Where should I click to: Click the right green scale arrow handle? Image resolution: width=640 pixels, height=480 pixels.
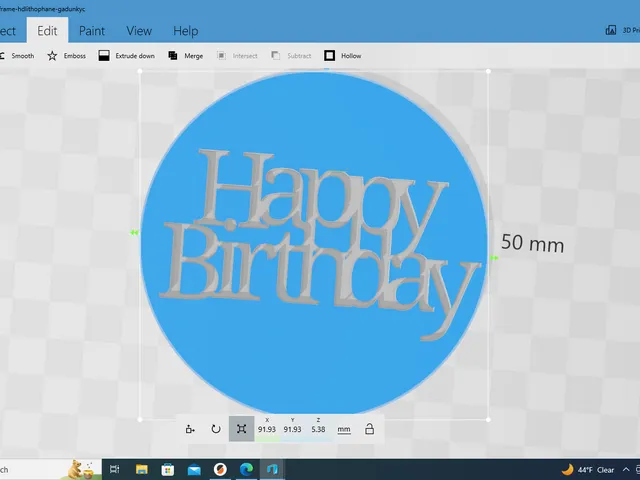click(x=494, y=258)
